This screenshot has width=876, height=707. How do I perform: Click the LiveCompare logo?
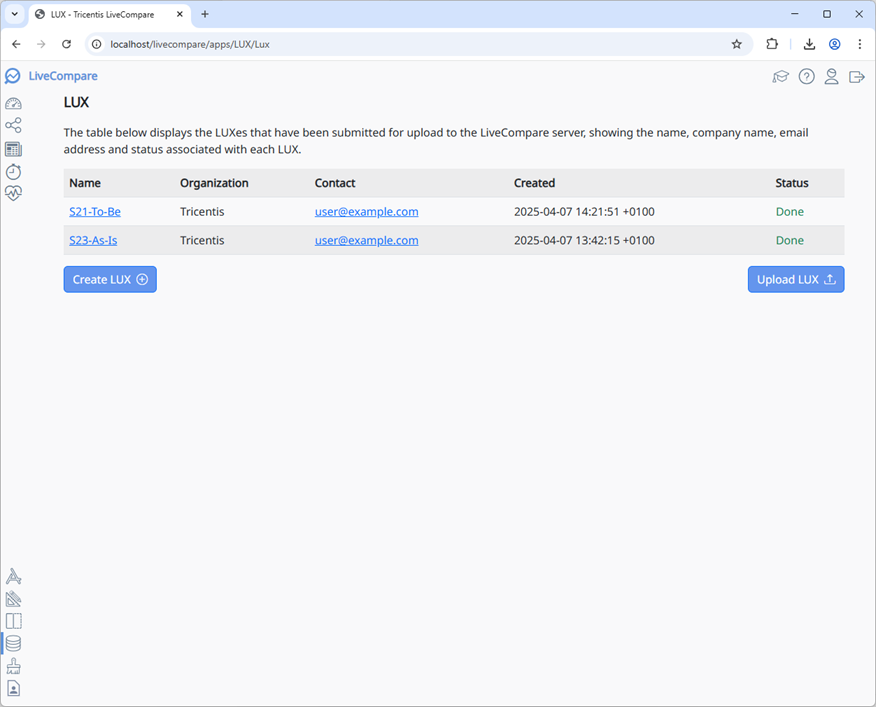point(12,76)
